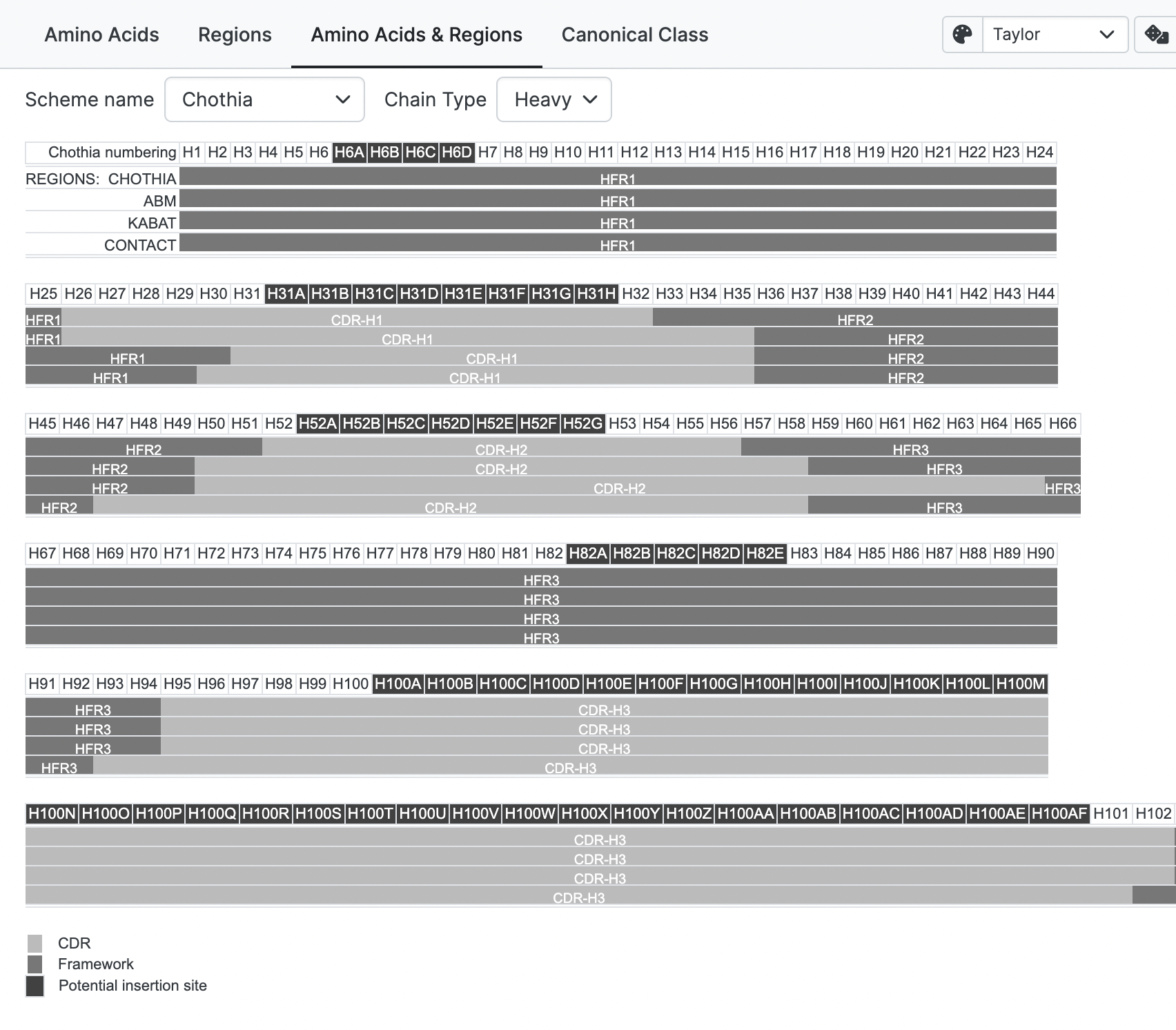This screenshot has height=1030, width=1176.
Task: Select insertion position H100AF
Action: [x=1059, y=813]
